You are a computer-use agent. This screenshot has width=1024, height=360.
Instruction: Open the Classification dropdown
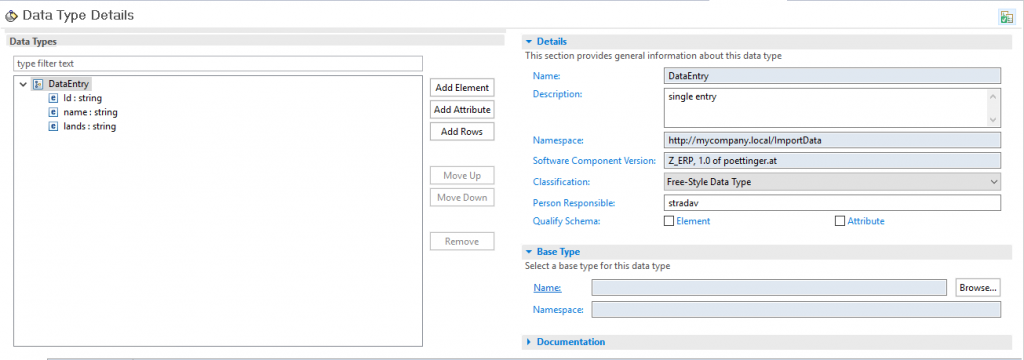(831, 182)
